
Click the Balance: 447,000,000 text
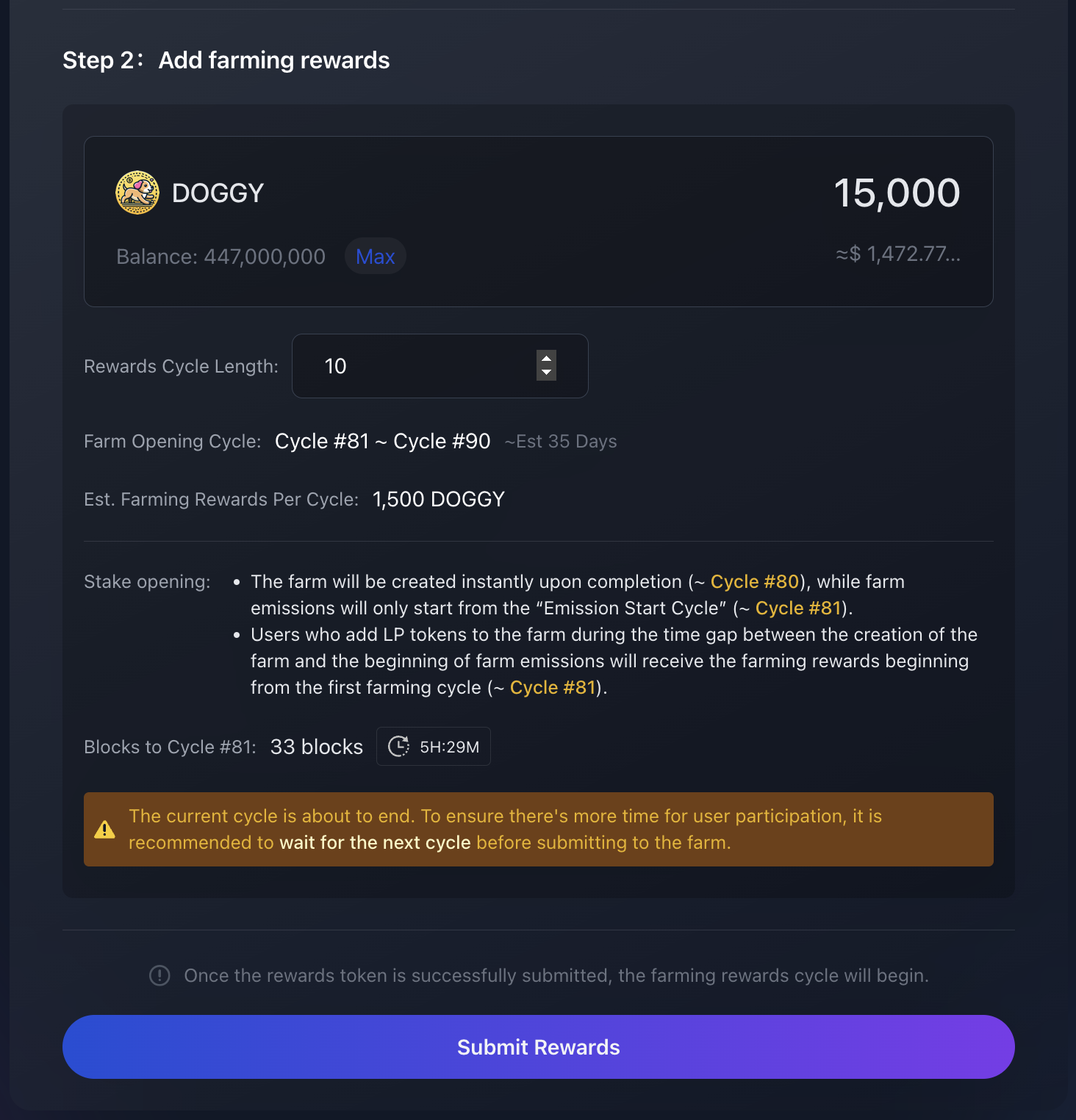pos(220,256)
